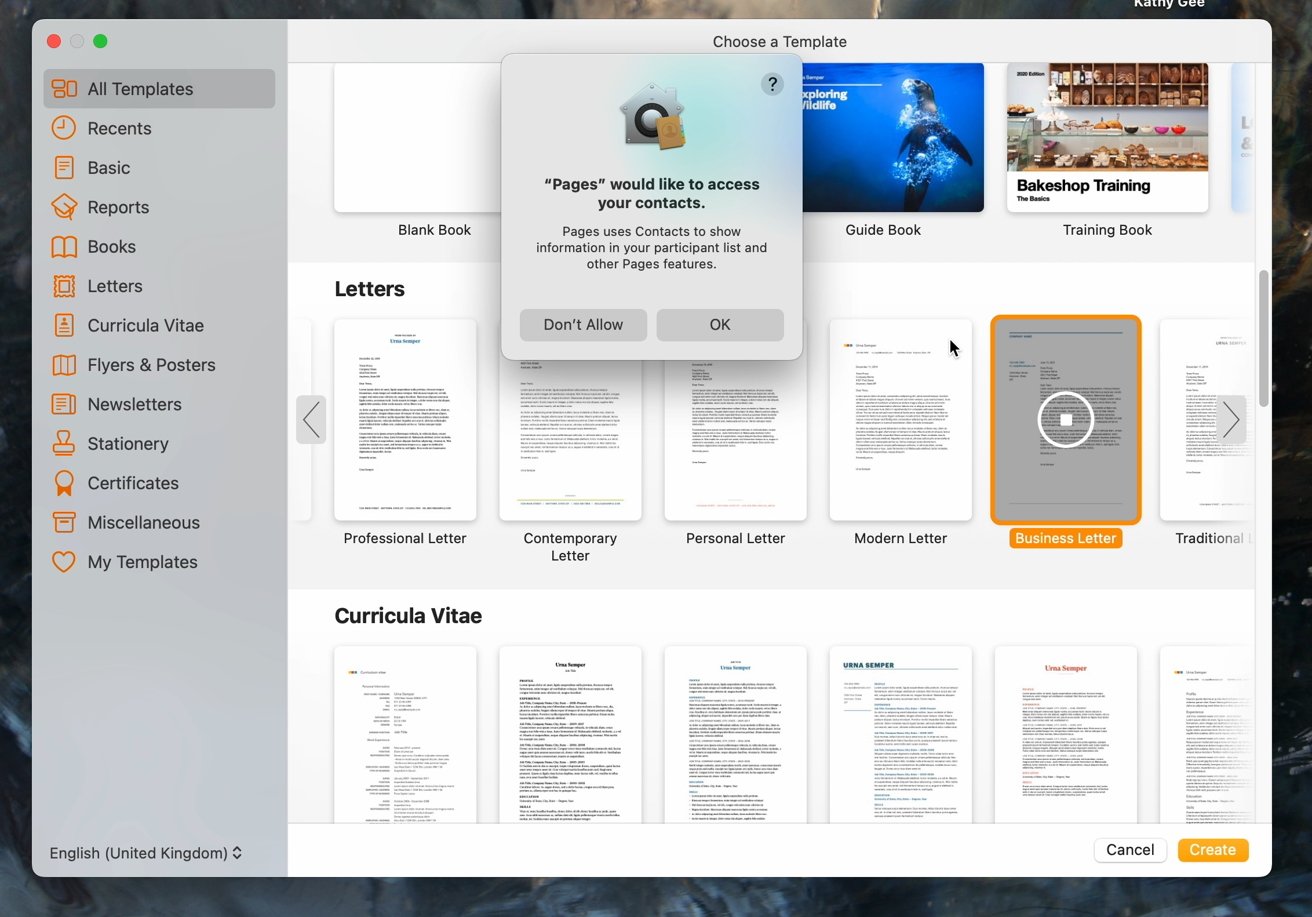The width and height of the screenshot is (1312, 917).
Task: Choose Don't Allow for contacts access
Action: [x=583, y=325]
